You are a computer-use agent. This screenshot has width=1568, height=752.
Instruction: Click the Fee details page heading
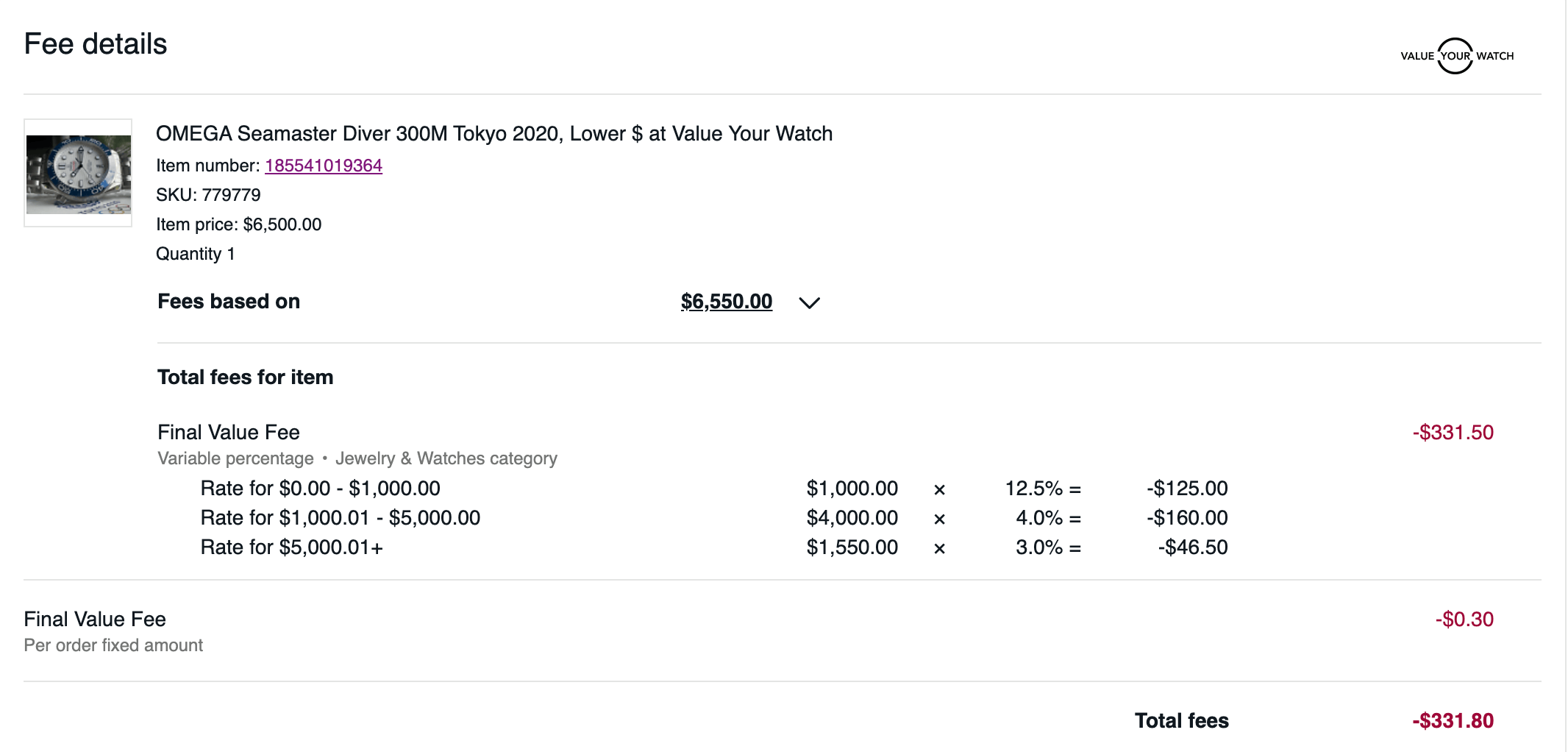[x=95, y=43]
